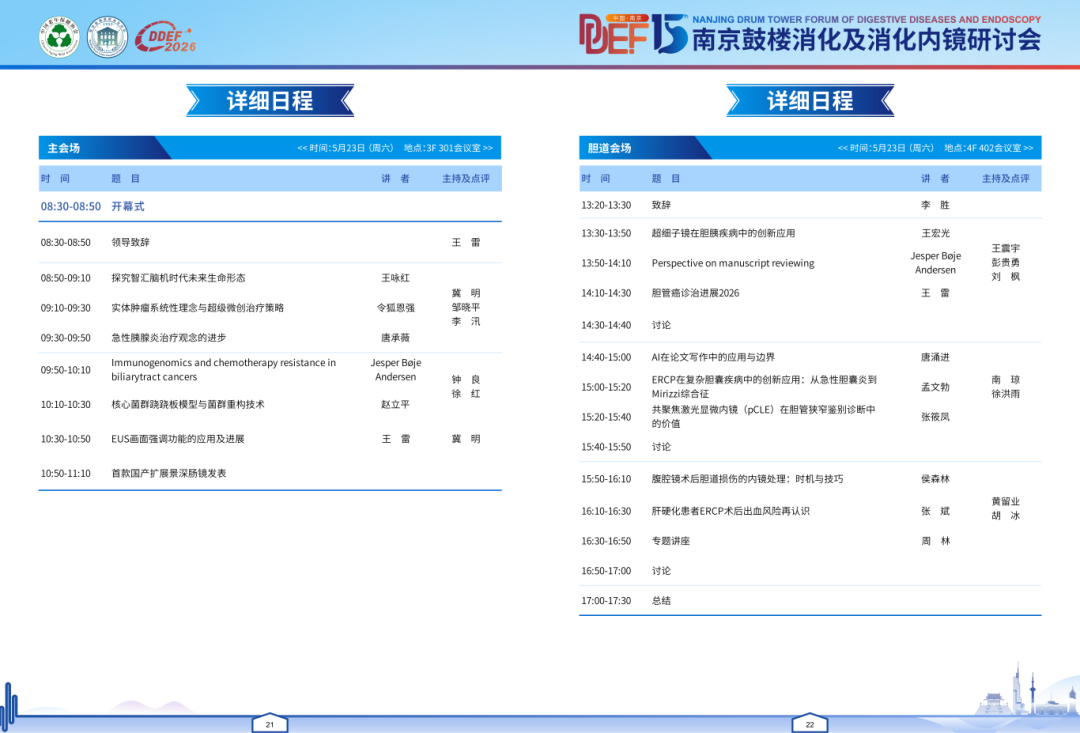The width and height of the screenshot is (1080, 733).
Task: Click the red DDEF 2026 logo
Action: pyautogui.click(x=165, y=38)
